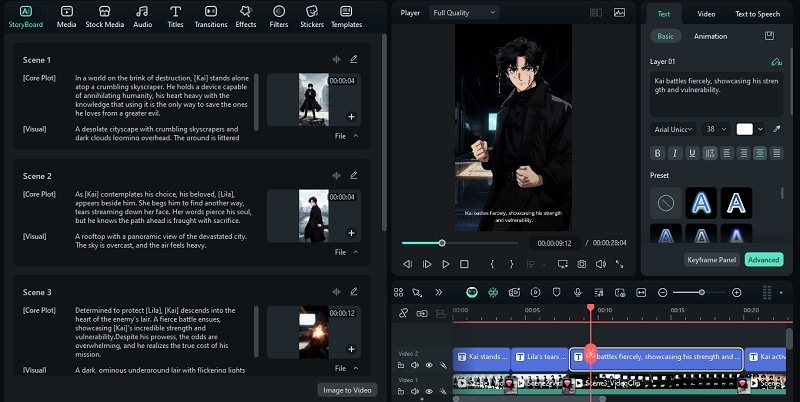The width and height of the screenshot is (800, 402).
Task: Set mark out point brace
Action: pyautogui.click(x=511, y=264)
